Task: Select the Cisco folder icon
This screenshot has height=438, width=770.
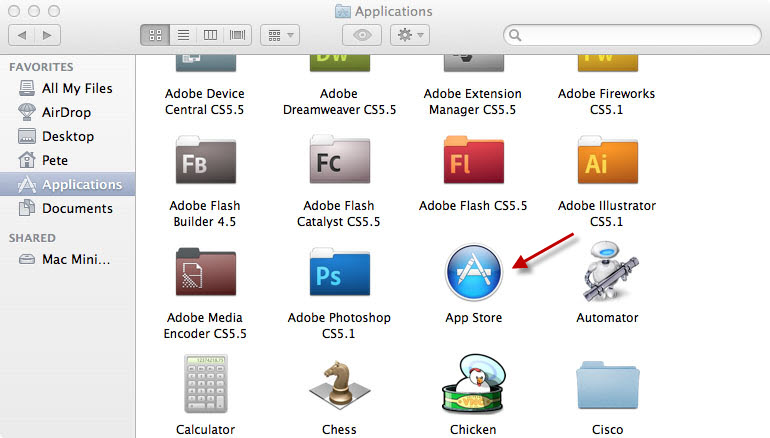Action: (x=608, y=385)
